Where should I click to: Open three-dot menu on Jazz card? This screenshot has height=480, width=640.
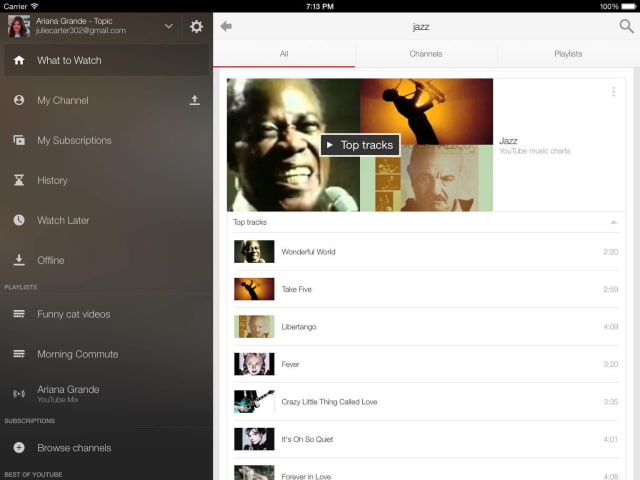click(x=613, y=92)
